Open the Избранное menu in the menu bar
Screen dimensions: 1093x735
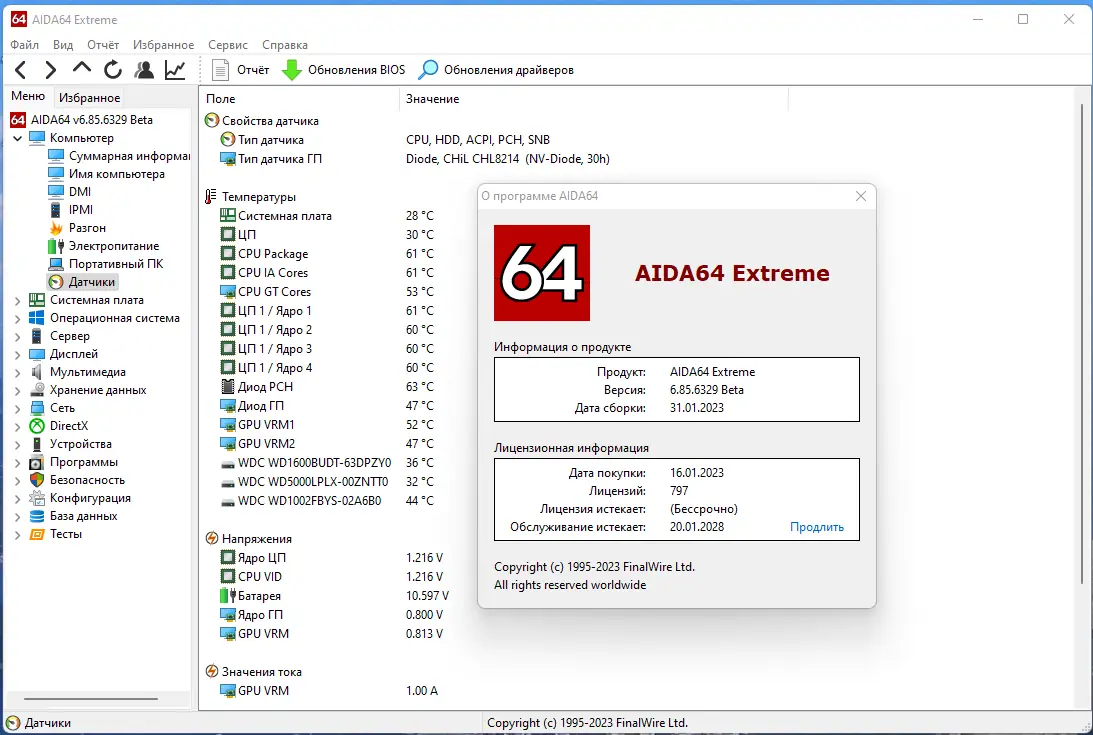[164, 45]
